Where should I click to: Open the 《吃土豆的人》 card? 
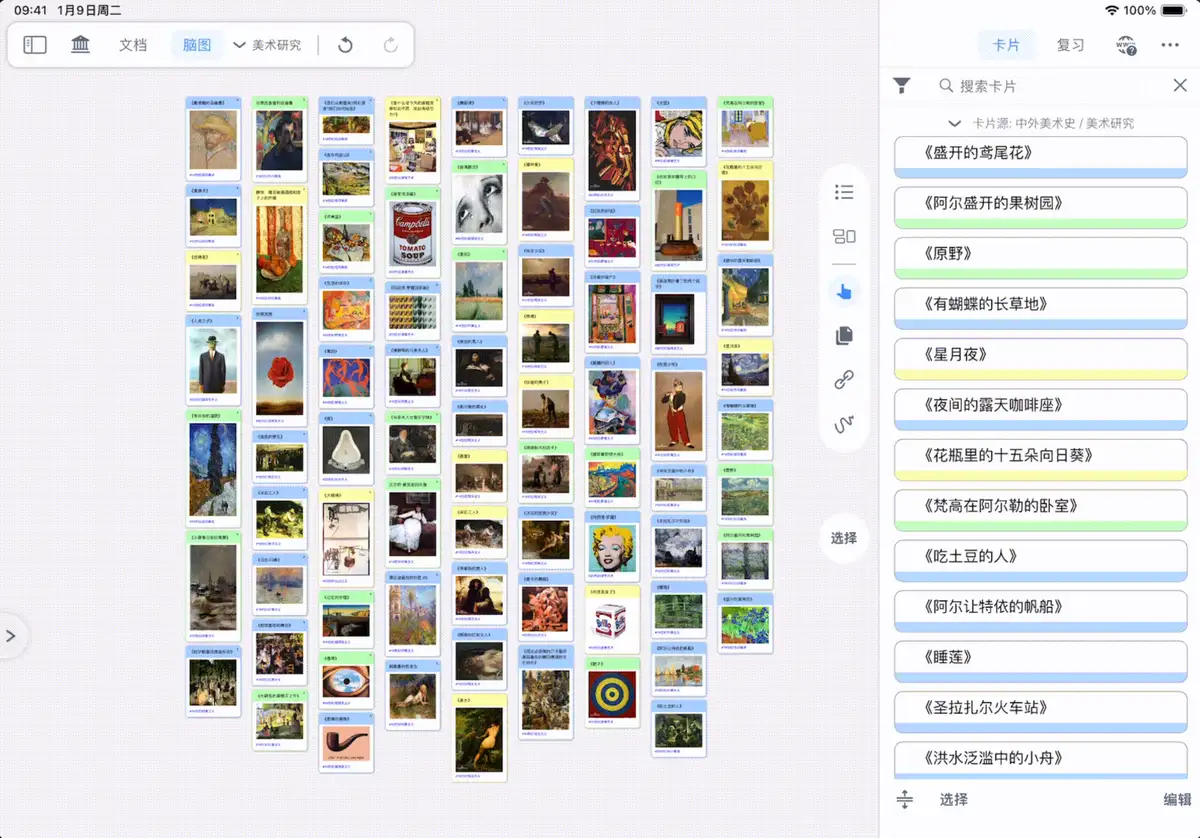(1041, 560)
